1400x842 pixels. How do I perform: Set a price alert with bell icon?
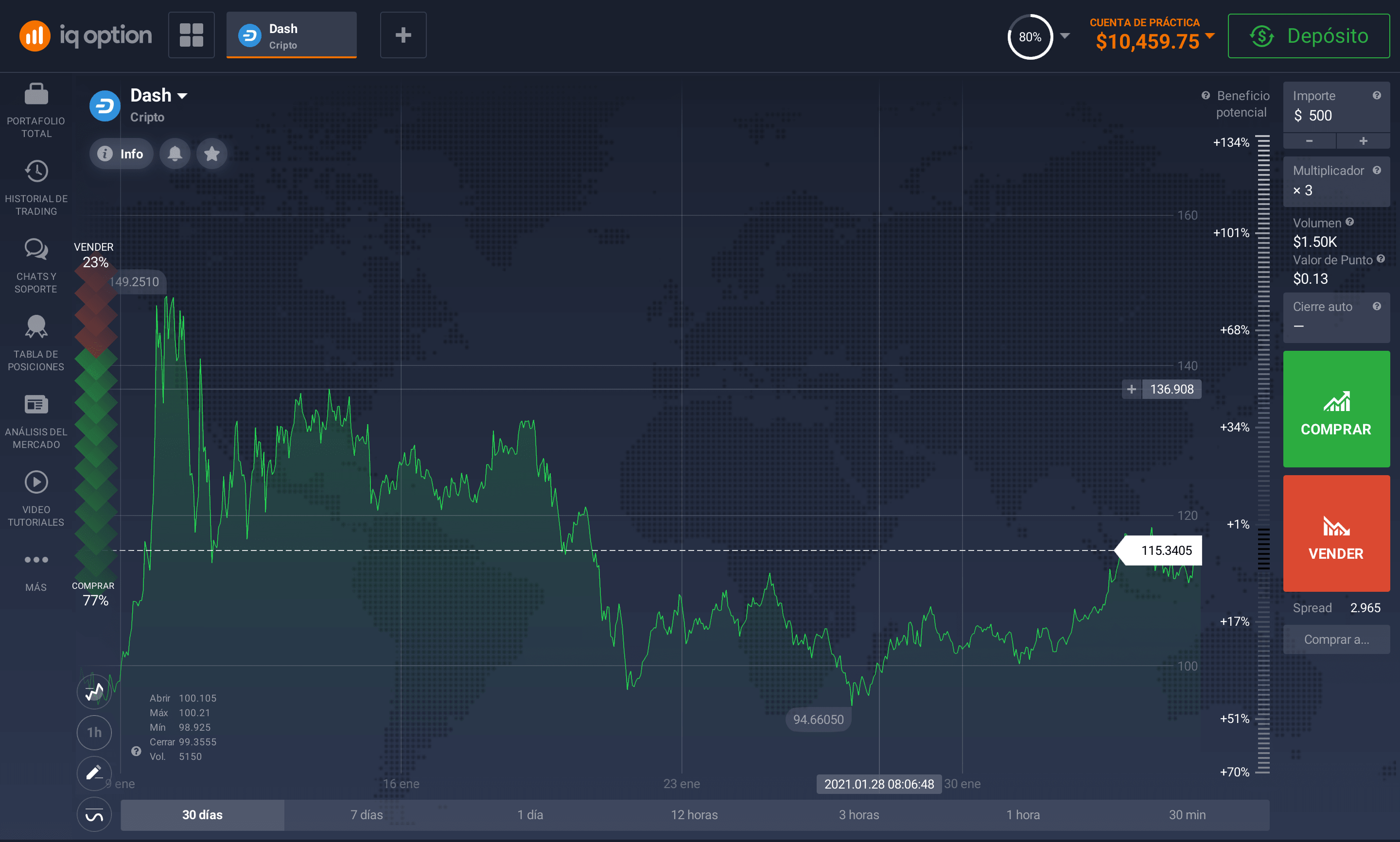(175, 154)
